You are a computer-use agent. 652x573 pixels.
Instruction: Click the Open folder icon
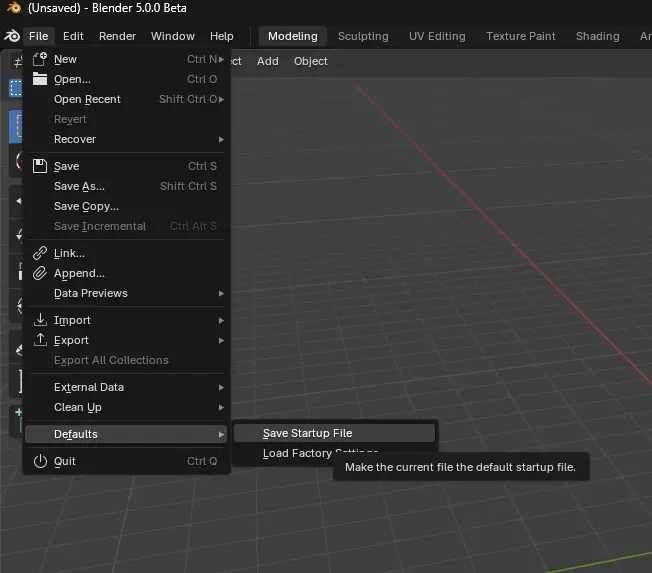[40, 79]
